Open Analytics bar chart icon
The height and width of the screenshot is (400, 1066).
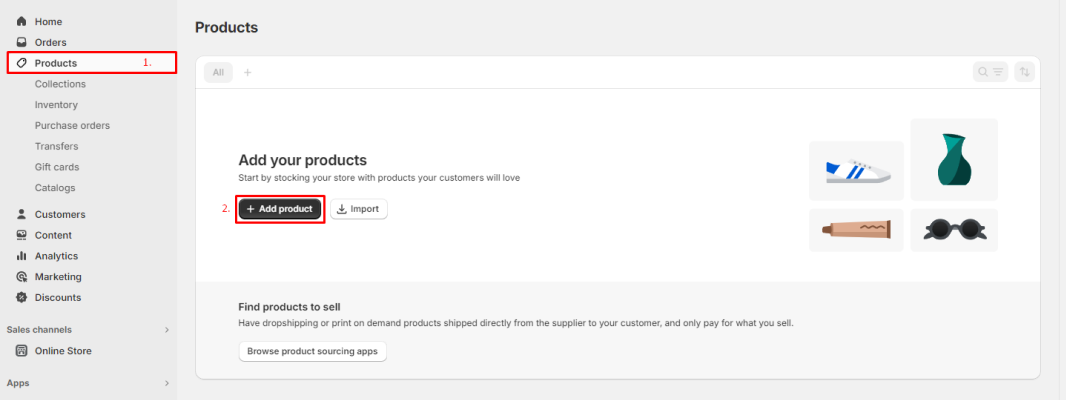(x=21, y=256)
